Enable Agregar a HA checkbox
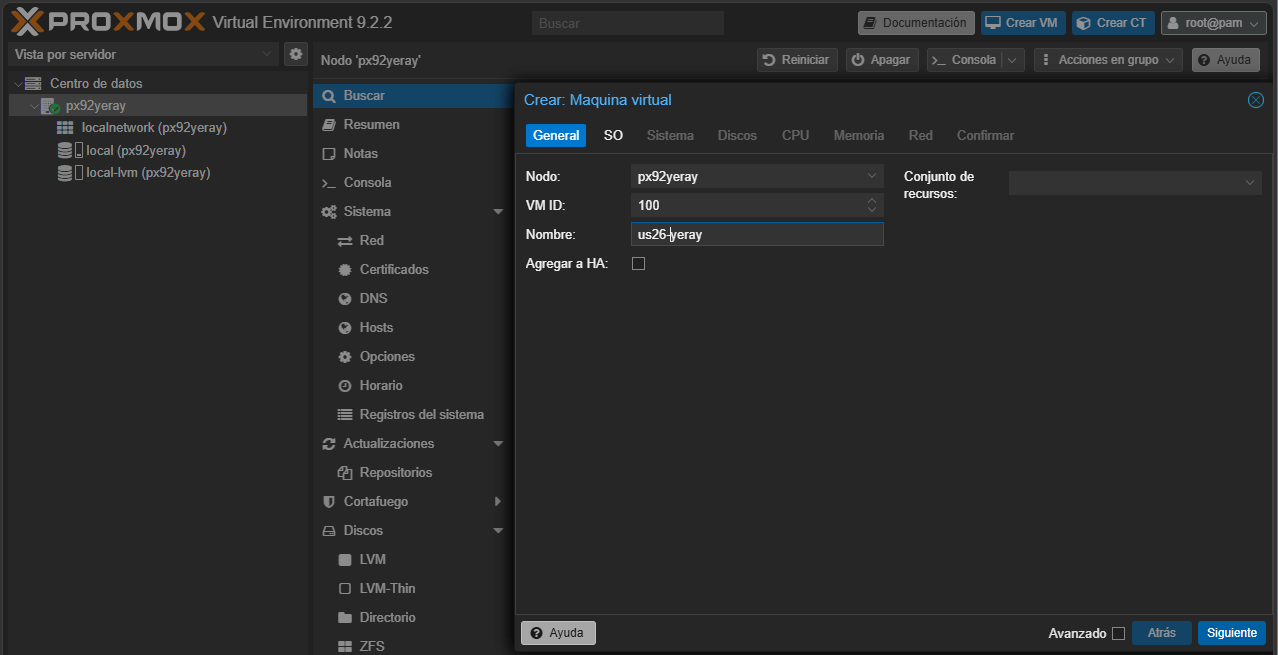The image size is (1278, 655). (x=639, y=264)
